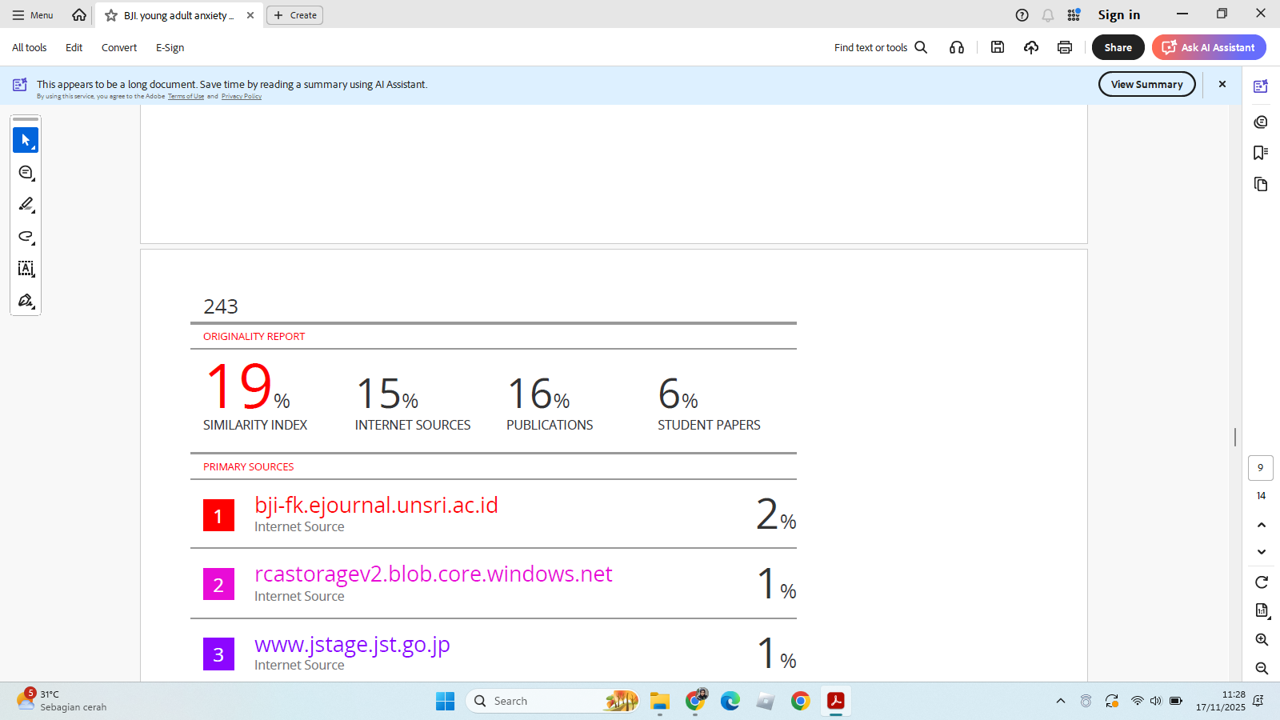Click the Save file icon
The image size is (1280, 720).
point(997,47)
